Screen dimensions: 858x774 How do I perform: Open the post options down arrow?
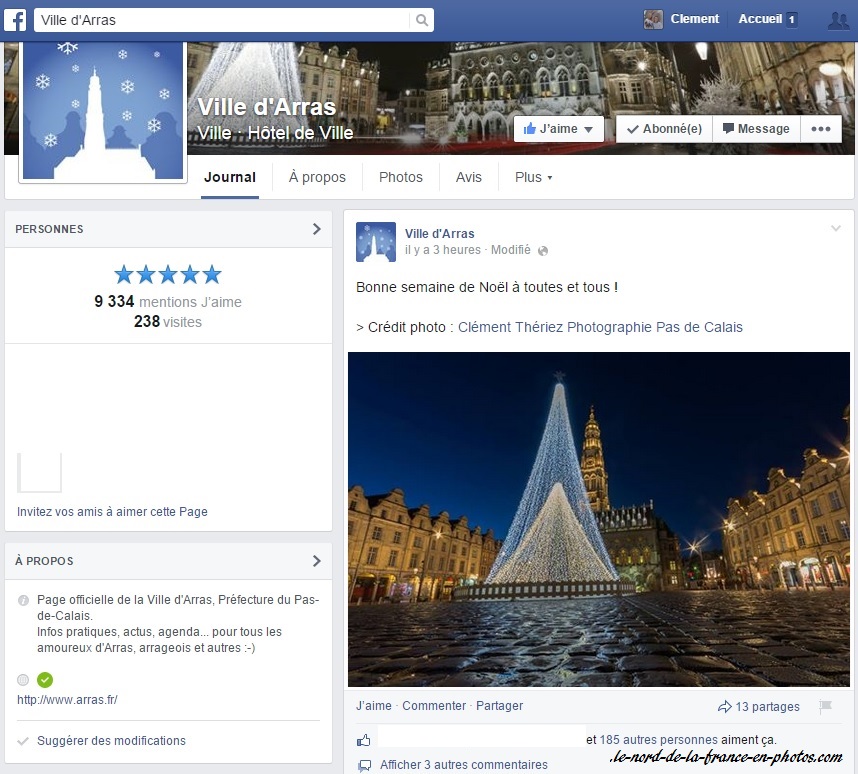click(836, 229)
